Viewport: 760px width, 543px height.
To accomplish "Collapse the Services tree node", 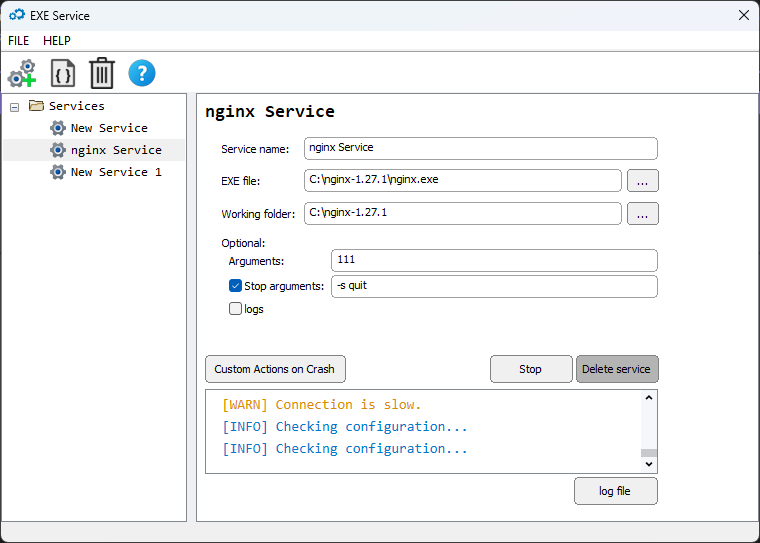I will (15, 107).
